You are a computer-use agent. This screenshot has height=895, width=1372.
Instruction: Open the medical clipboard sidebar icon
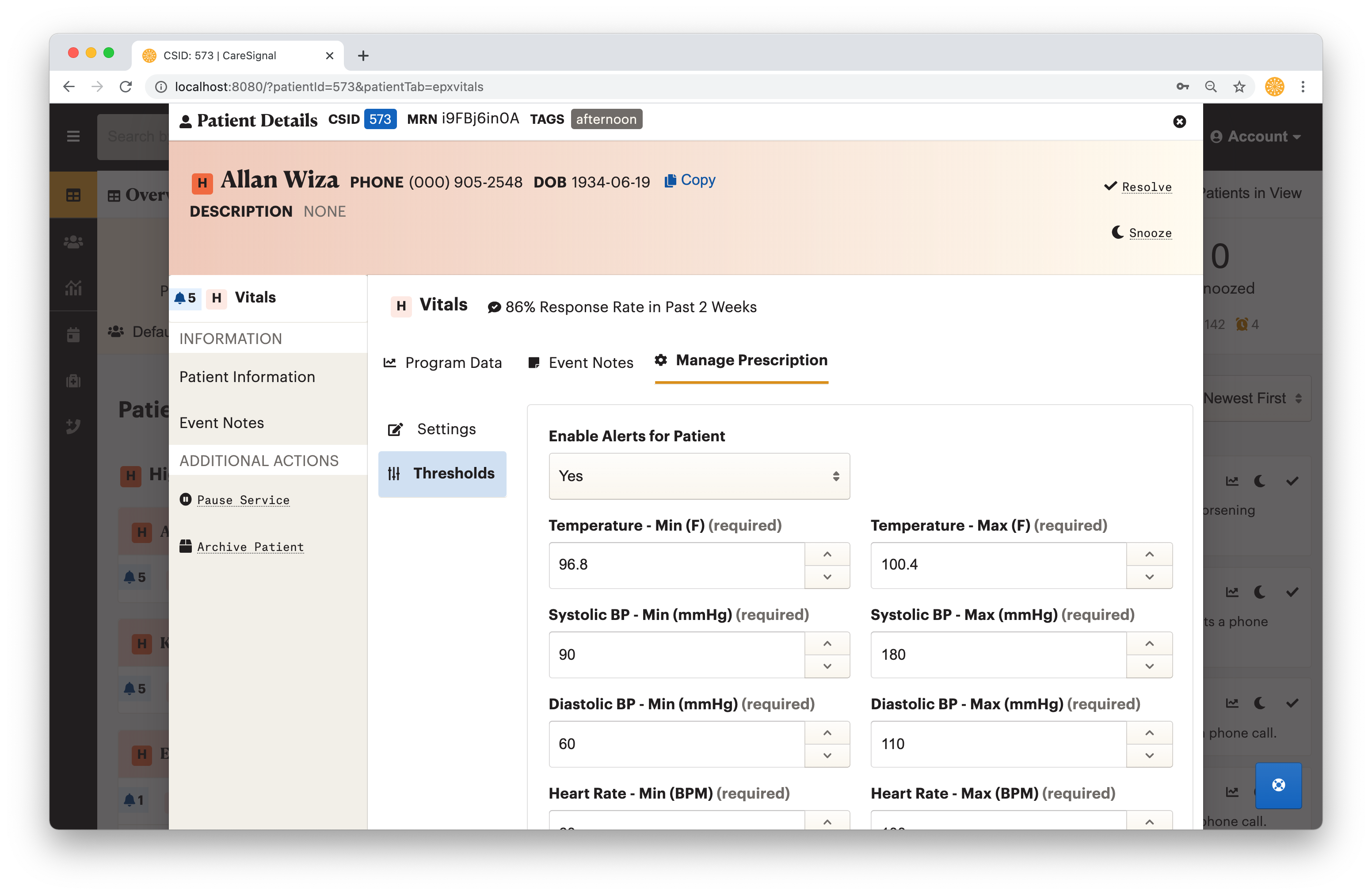pos(73,381)
